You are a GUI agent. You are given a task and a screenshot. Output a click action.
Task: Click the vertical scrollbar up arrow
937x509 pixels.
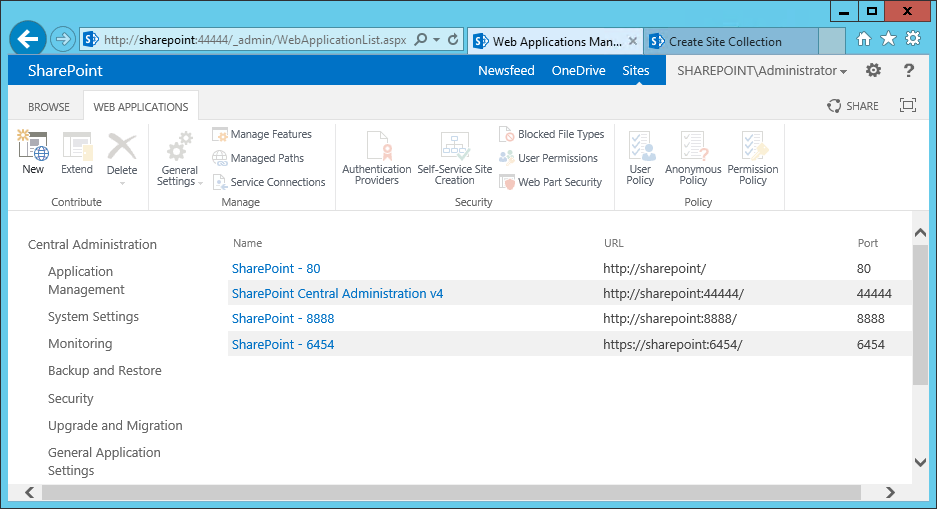tap(920, 233)
